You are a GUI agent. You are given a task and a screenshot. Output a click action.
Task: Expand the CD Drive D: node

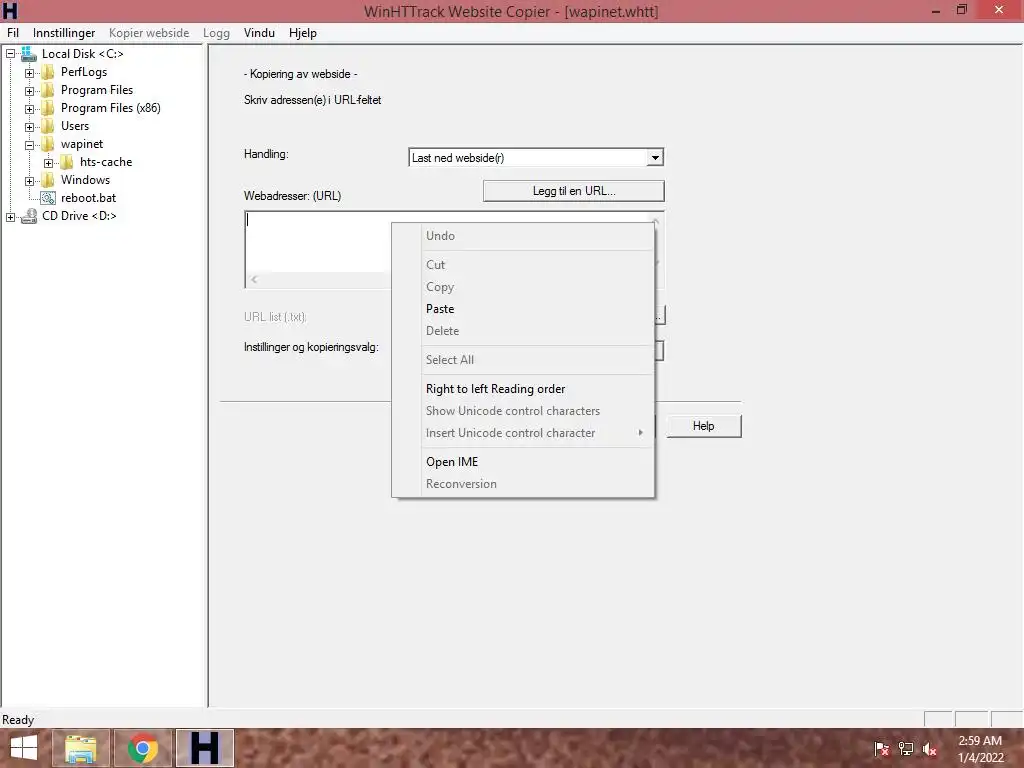pyautogui.click(x=10, y=217)
